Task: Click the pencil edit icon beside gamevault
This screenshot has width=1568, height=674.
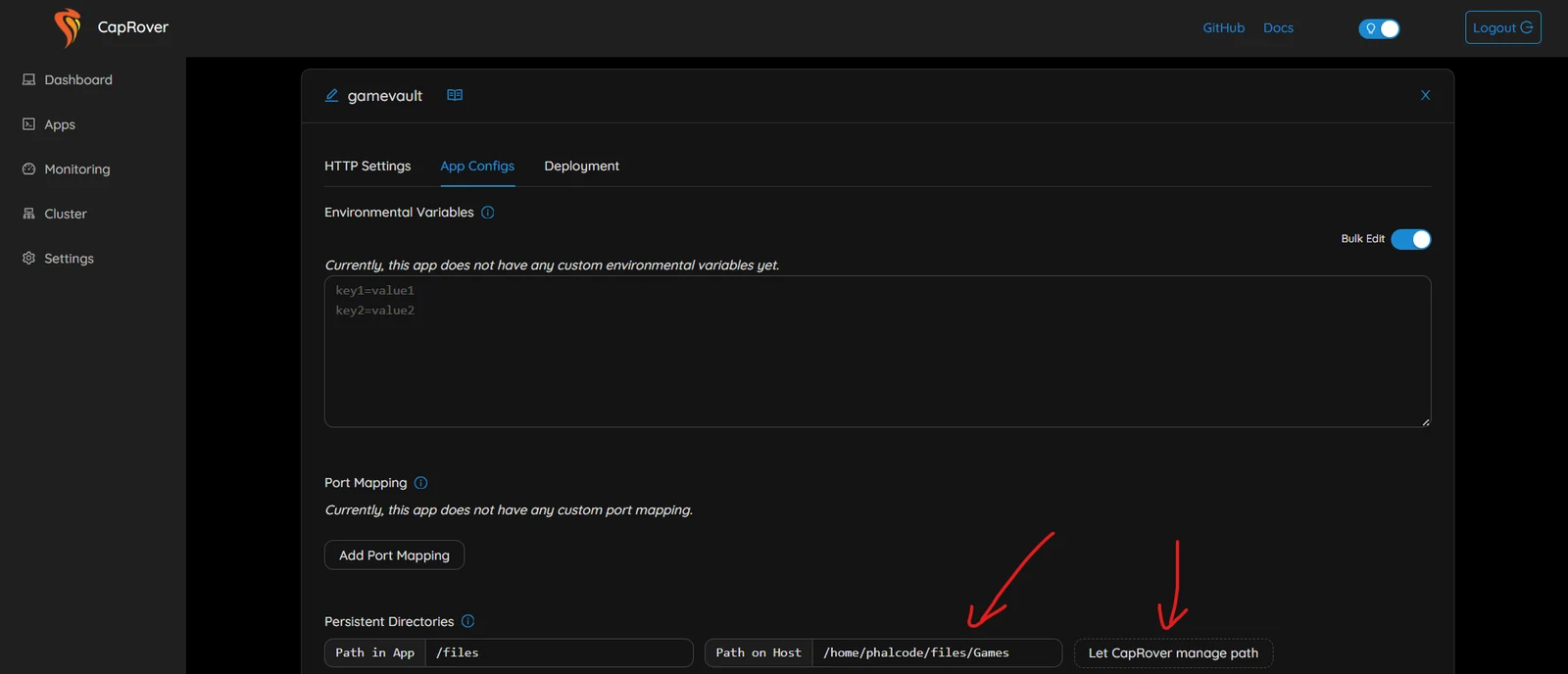Action: point(332,95)
